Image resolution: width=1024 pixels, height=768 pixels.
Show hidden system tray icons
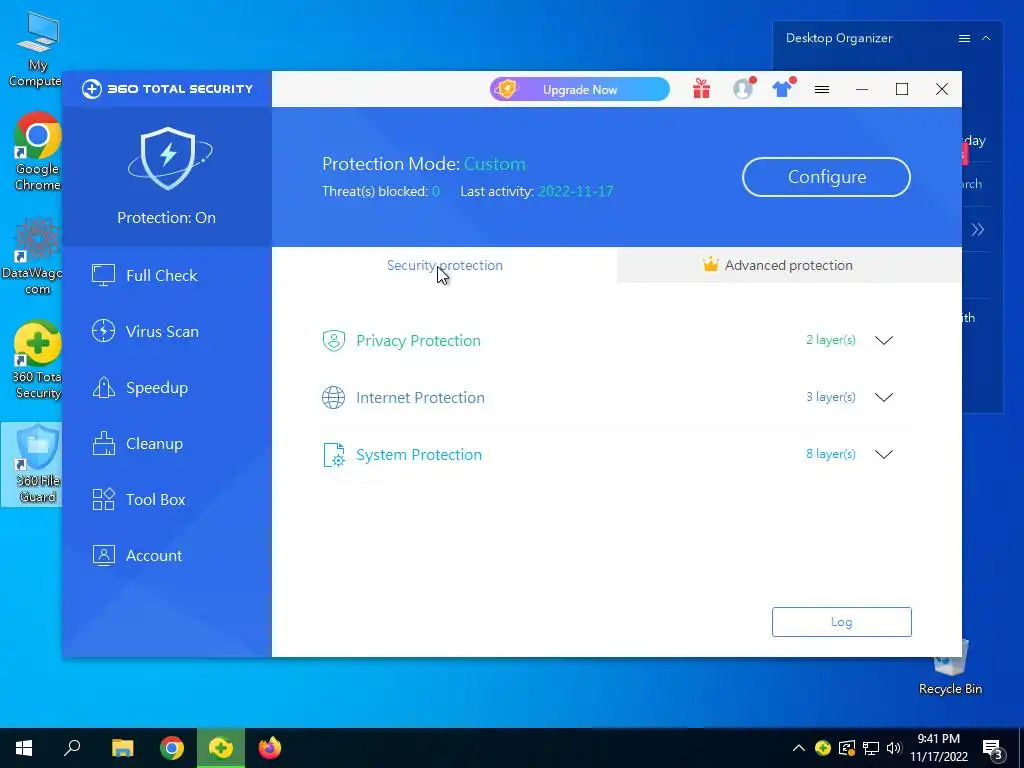click(x=799, y=748)
